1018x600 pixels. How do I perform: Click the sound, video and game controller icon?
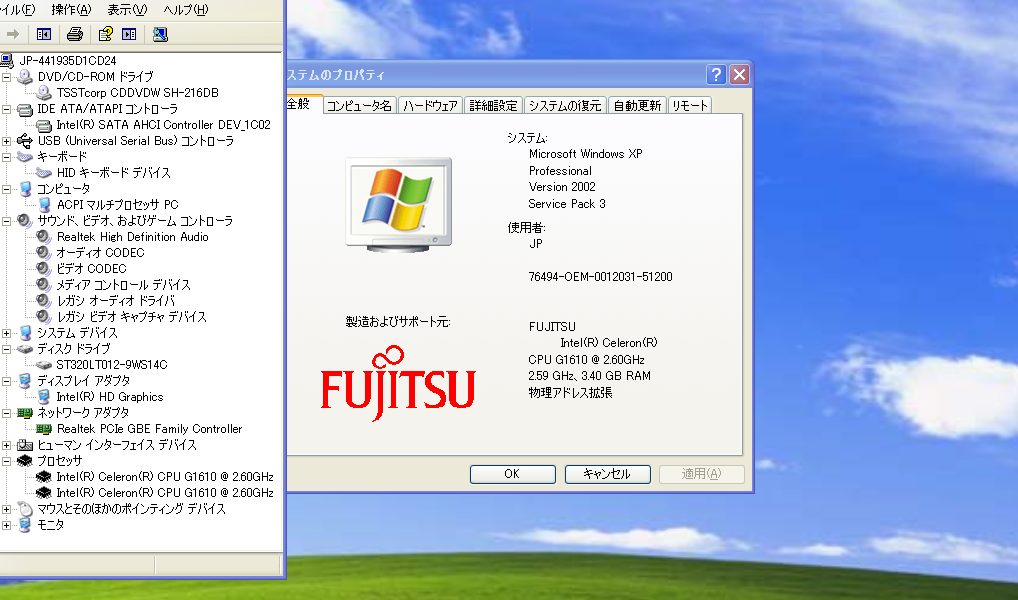(25, 221)
